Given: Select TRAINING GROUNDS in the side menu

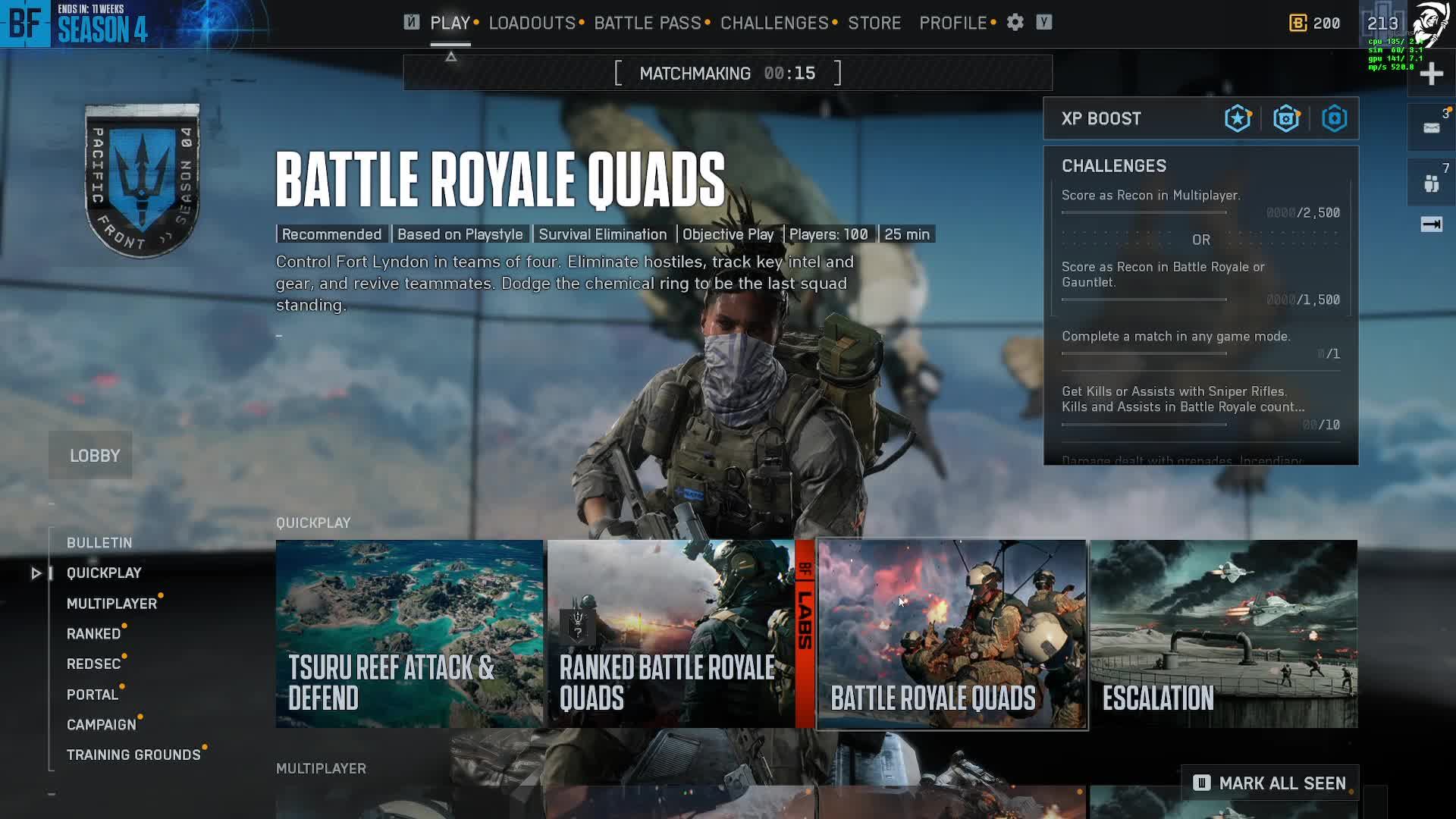Looking at the screenshot, I should tap(133, 755).
